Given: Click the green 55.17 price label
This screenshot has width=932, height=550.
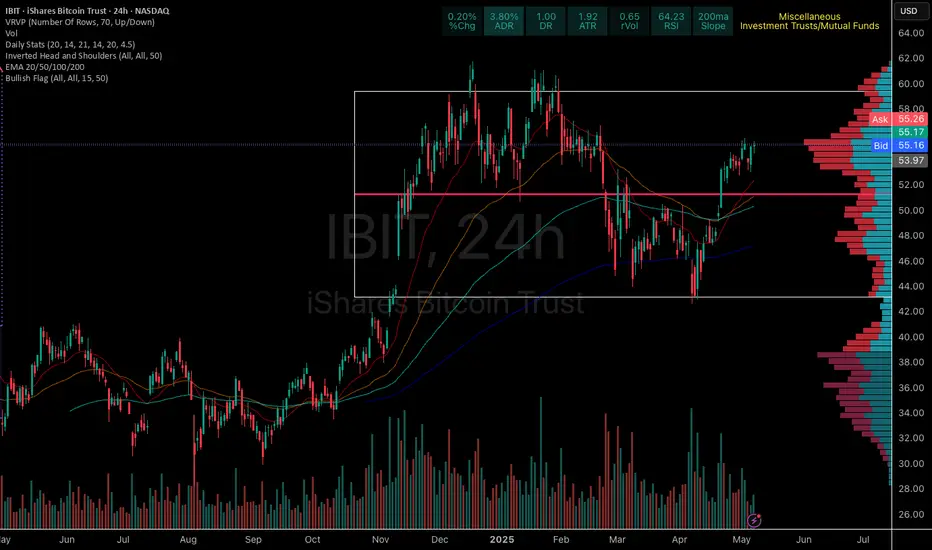Looking at the screenshot, I should [x=910, y=132].
